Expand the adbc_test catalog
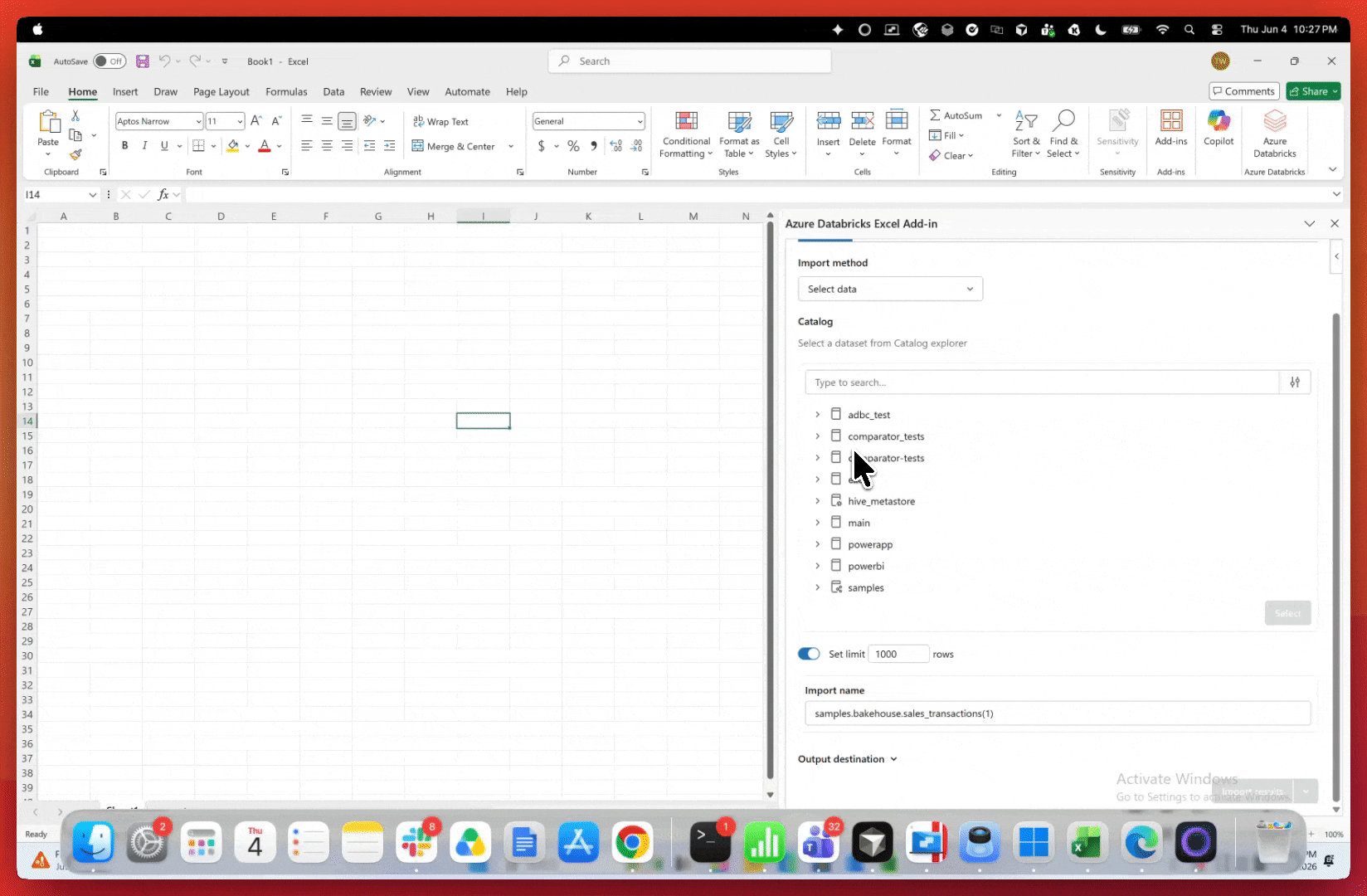Screen dimensions: 1367x896 [x=817, y=414]
